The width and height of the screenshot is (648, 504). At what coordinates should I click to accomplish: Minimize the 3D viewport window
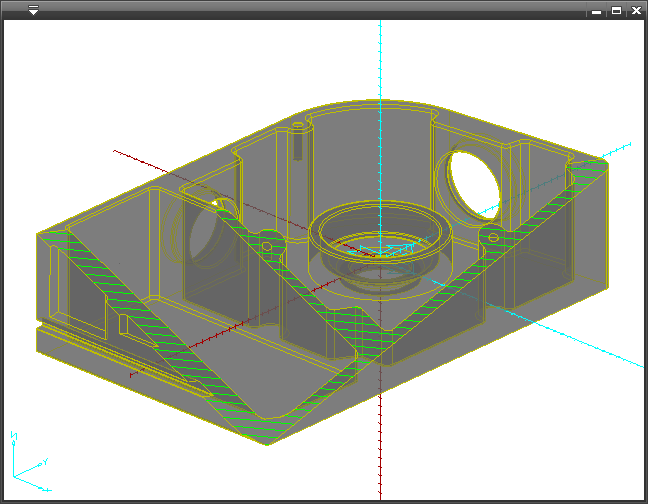596,11
